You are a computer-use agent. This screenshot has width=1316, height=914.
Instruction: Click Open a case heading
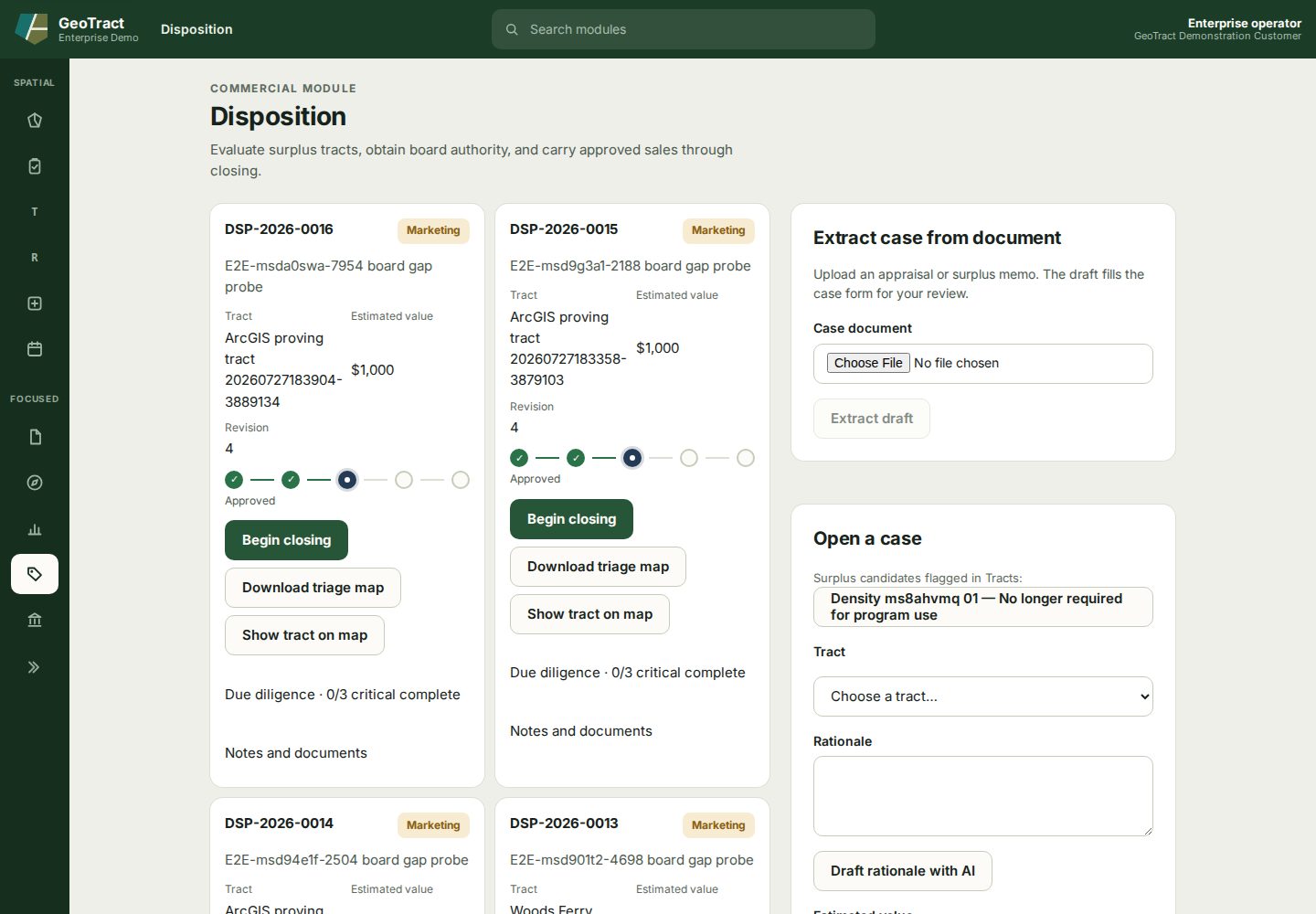(867, 538)
